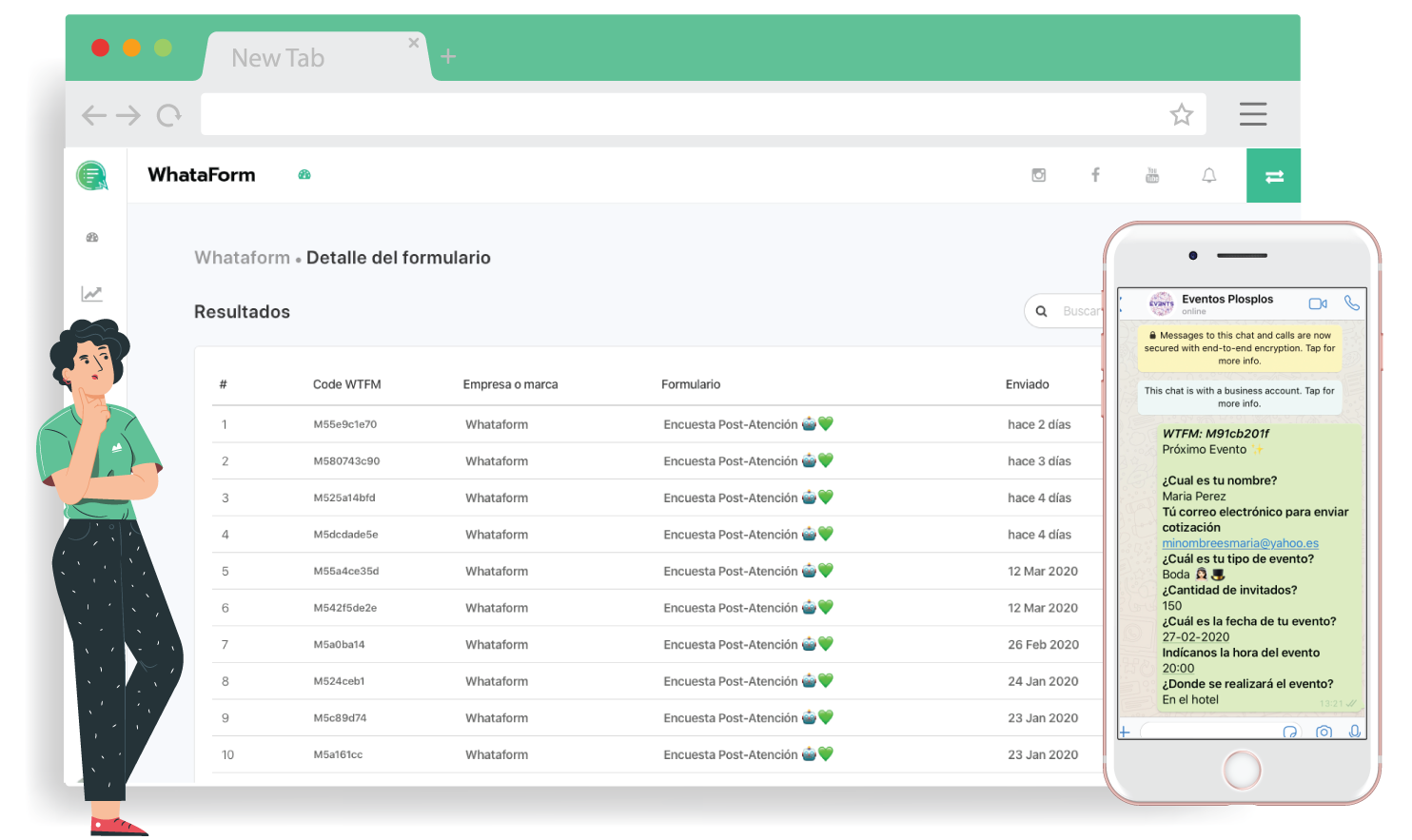1412x840 pixels.
Task: Click Encuesta Post-Atención in row 1
Action: click(x=748, y=424)
